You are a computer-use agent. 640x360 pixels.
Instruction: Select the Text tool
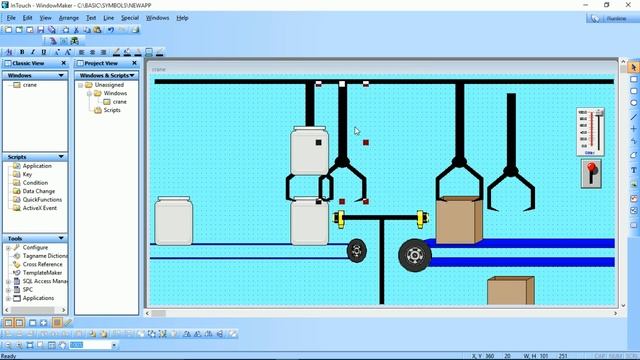[633, 170]
